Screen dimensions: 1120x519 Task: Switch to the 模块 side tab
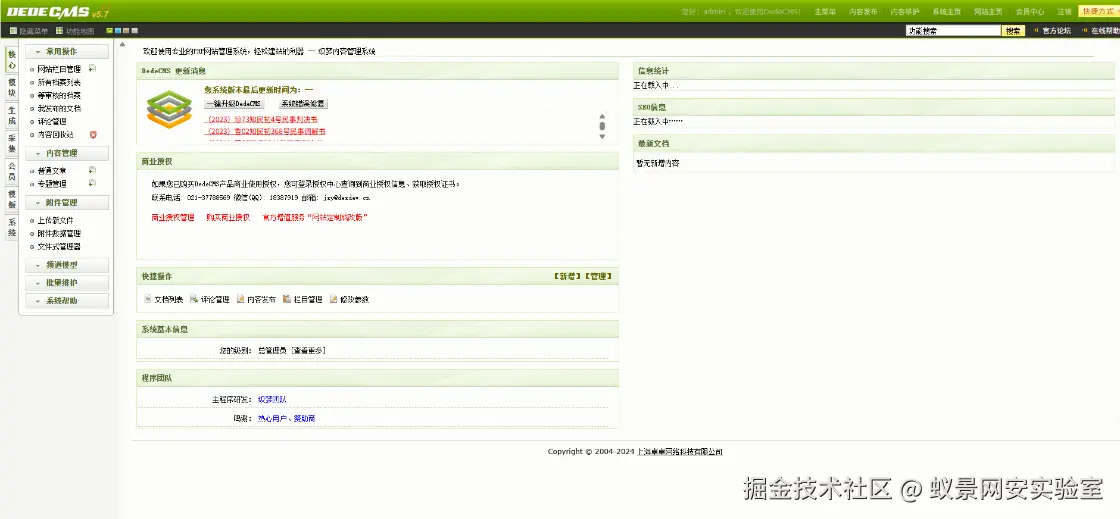11,87
